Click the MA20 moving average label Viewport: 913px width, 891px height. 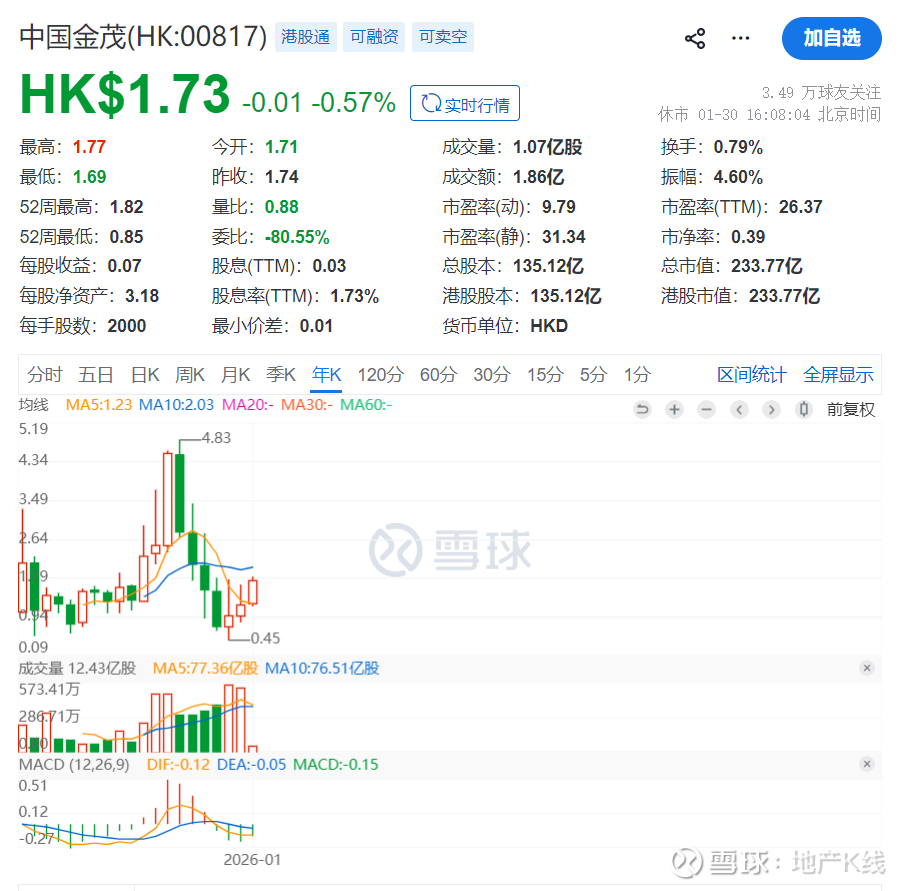pos(247,405)
